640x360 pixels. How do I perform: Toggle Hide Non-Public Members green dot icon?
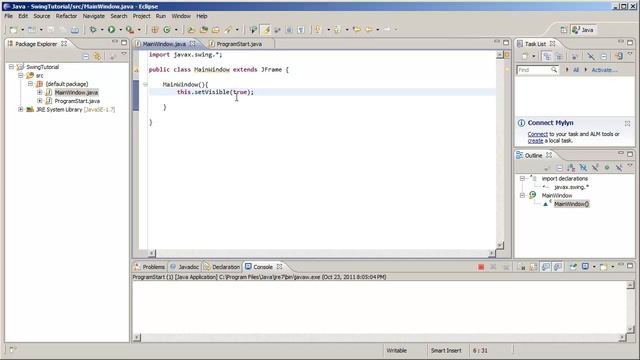click(607, 168)
